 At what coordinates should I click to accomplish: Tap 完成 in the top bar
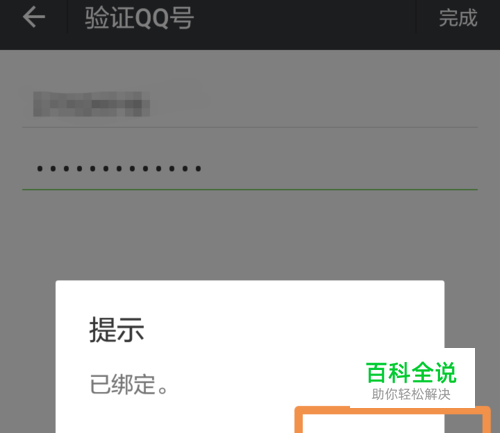click(458, 18)
